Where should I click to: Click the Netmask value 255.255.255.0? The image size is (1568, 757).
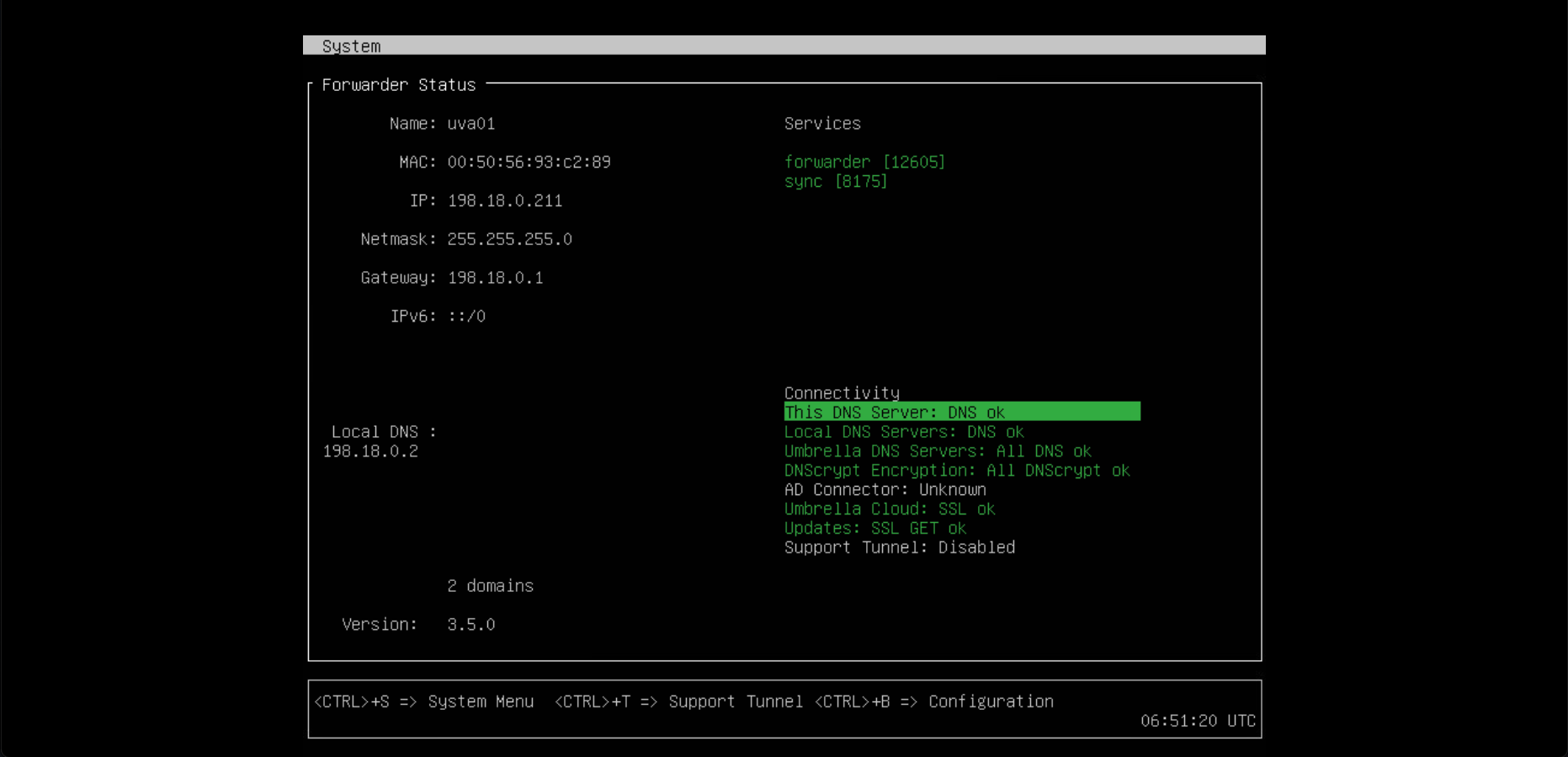pos(509,239)
